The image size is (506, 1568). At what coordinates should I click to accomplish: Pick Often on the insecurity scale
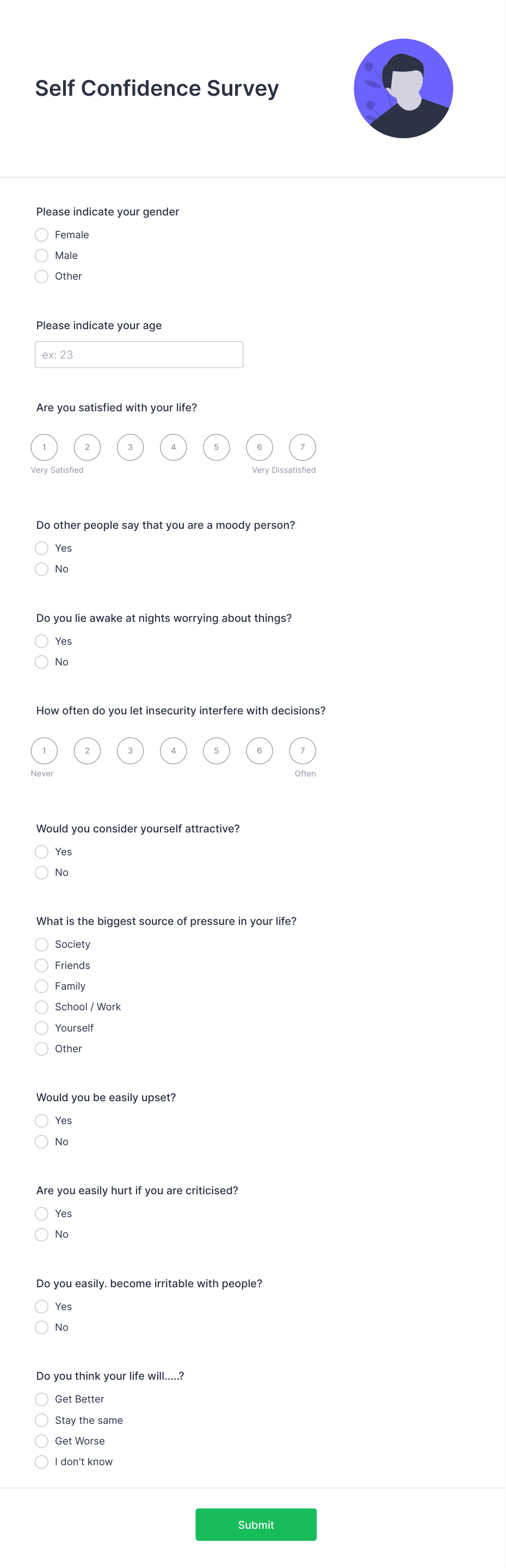pos(303,750)
